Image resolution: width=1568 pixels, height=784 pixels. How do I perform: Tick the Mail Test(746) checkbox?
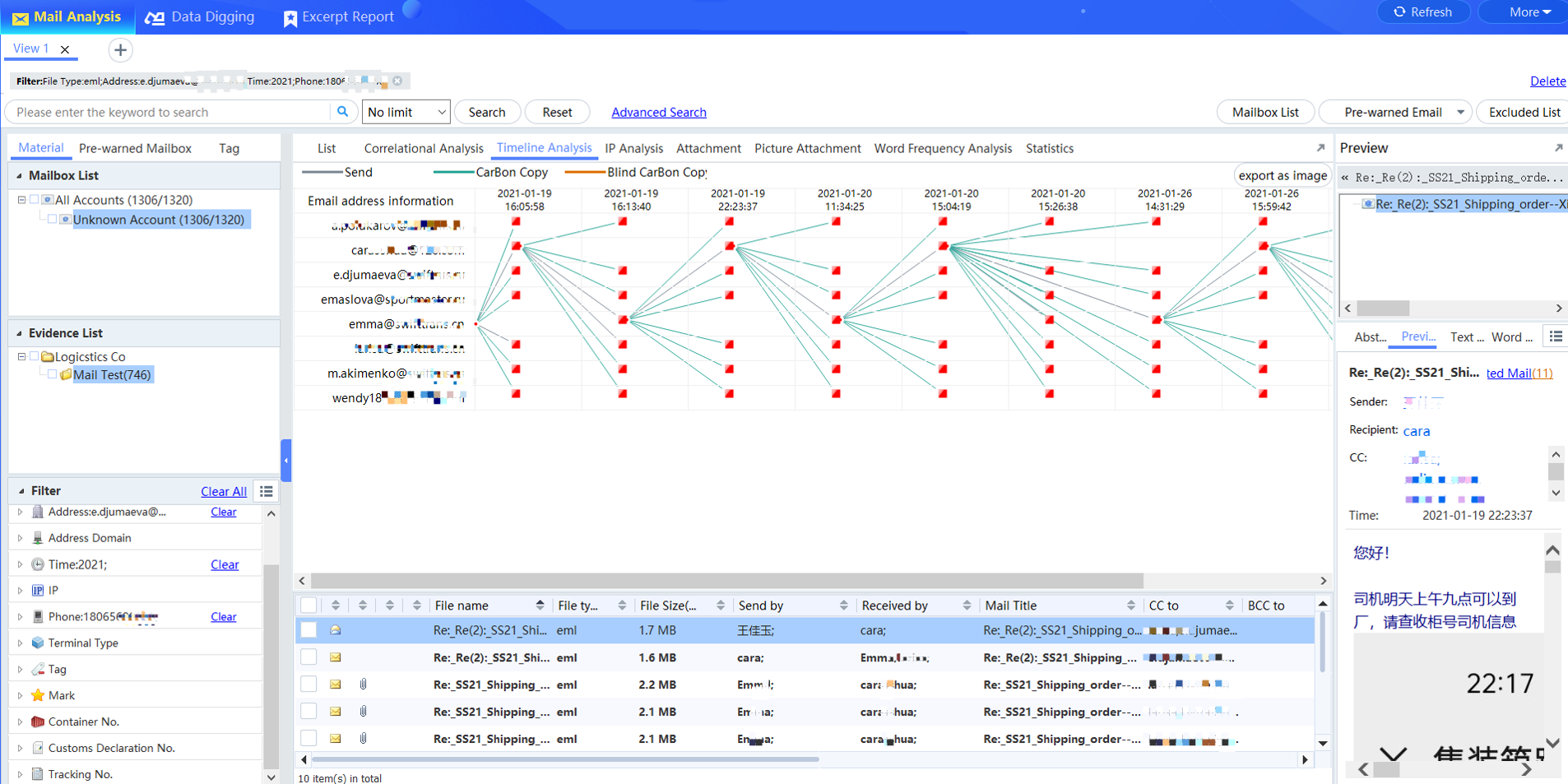[x=52, y=374]
